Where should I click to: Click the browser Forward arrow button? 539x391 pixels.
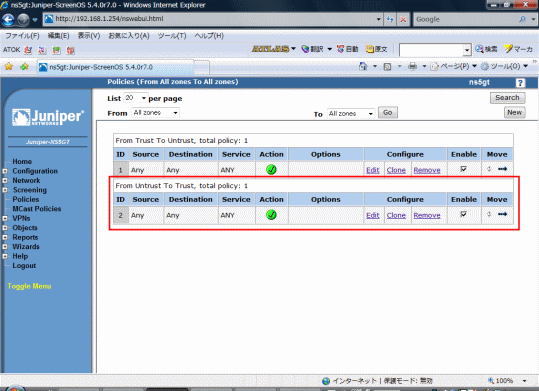pyautogui.click(x=23, y=20)
